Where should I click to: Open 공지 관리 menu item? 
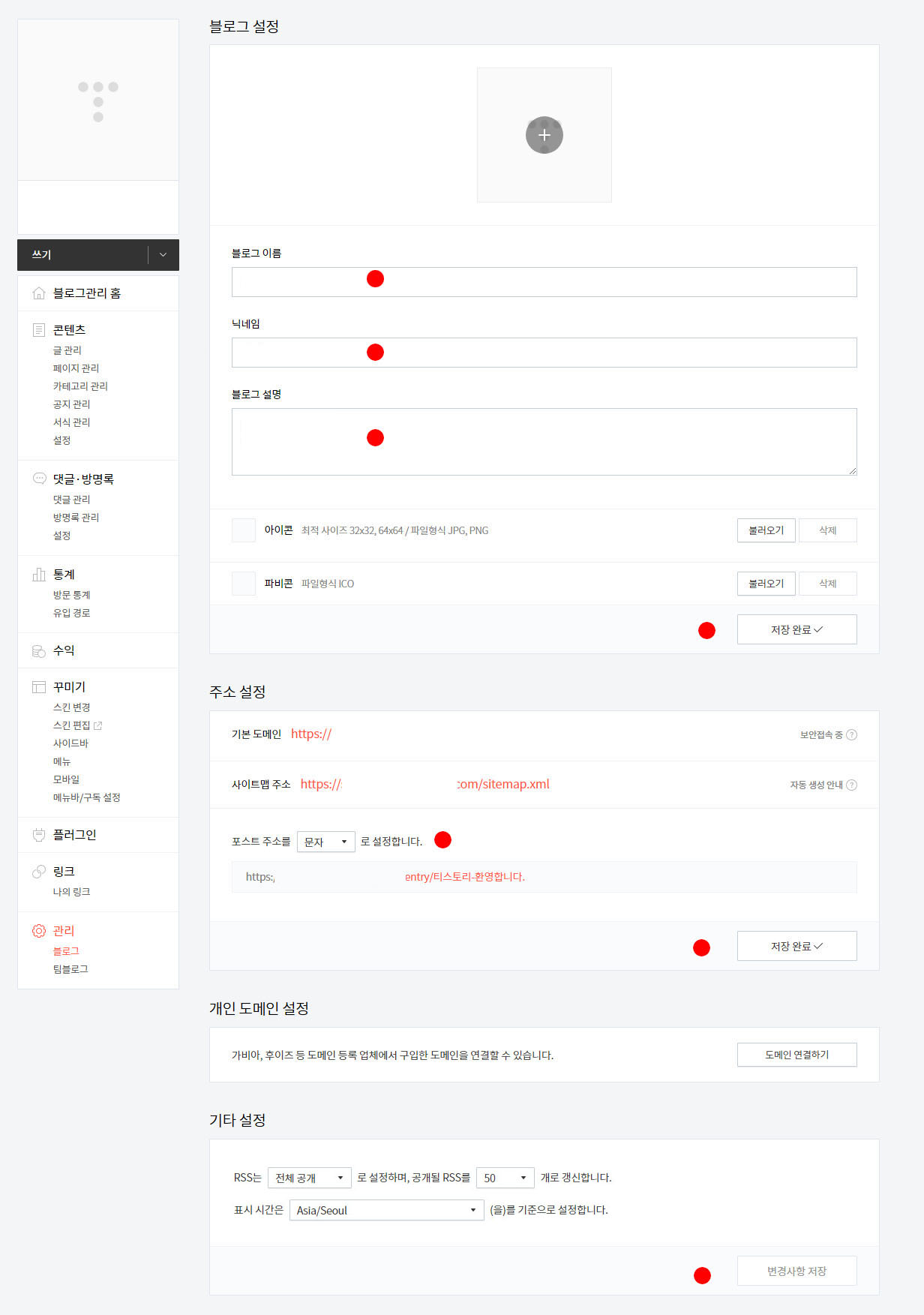tap(71, 404)
